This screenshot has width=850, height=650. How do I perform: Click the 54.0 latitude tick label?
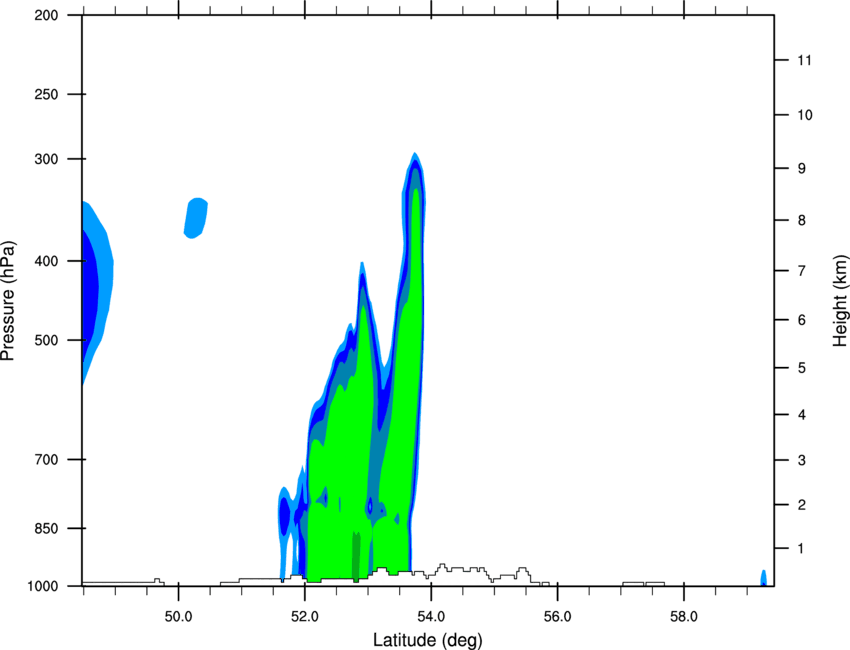tap(431, 617)
